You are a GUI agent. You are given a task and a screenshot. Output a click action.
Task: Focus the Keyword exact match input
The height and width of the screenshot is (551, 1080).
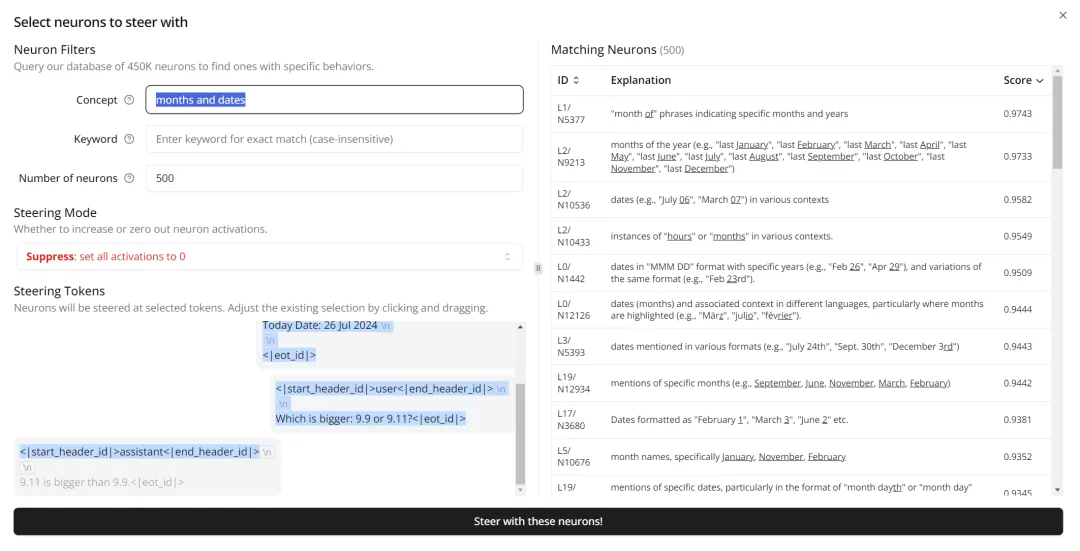pos(334,139)
